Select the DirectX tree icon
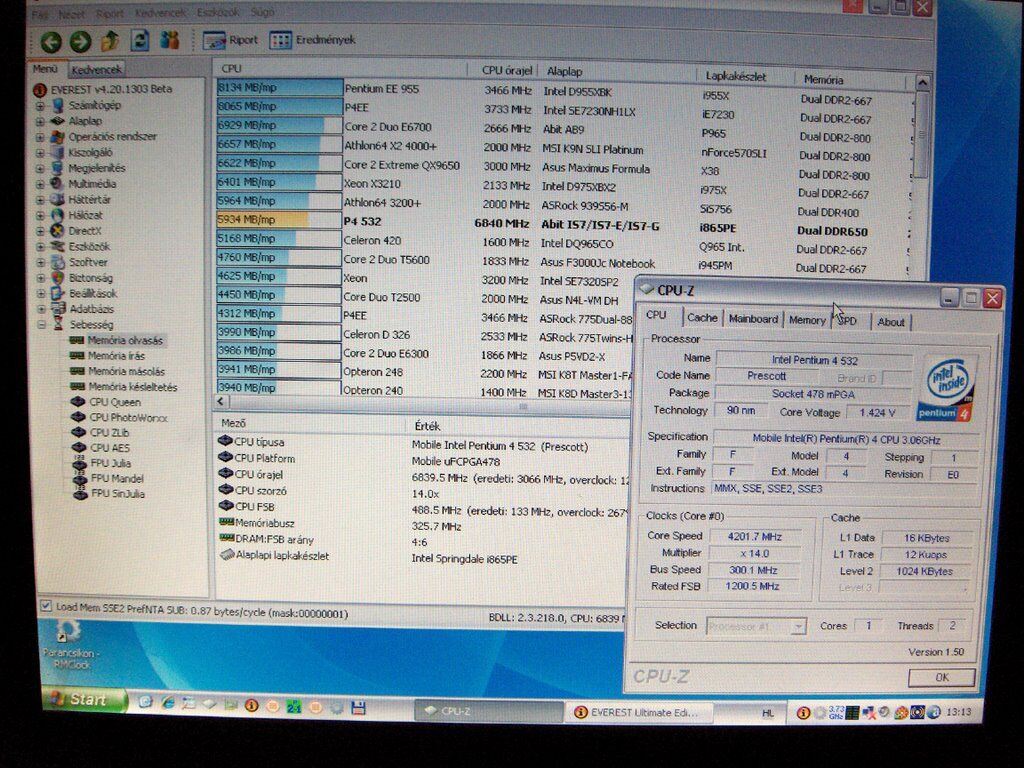 [57, 231]
